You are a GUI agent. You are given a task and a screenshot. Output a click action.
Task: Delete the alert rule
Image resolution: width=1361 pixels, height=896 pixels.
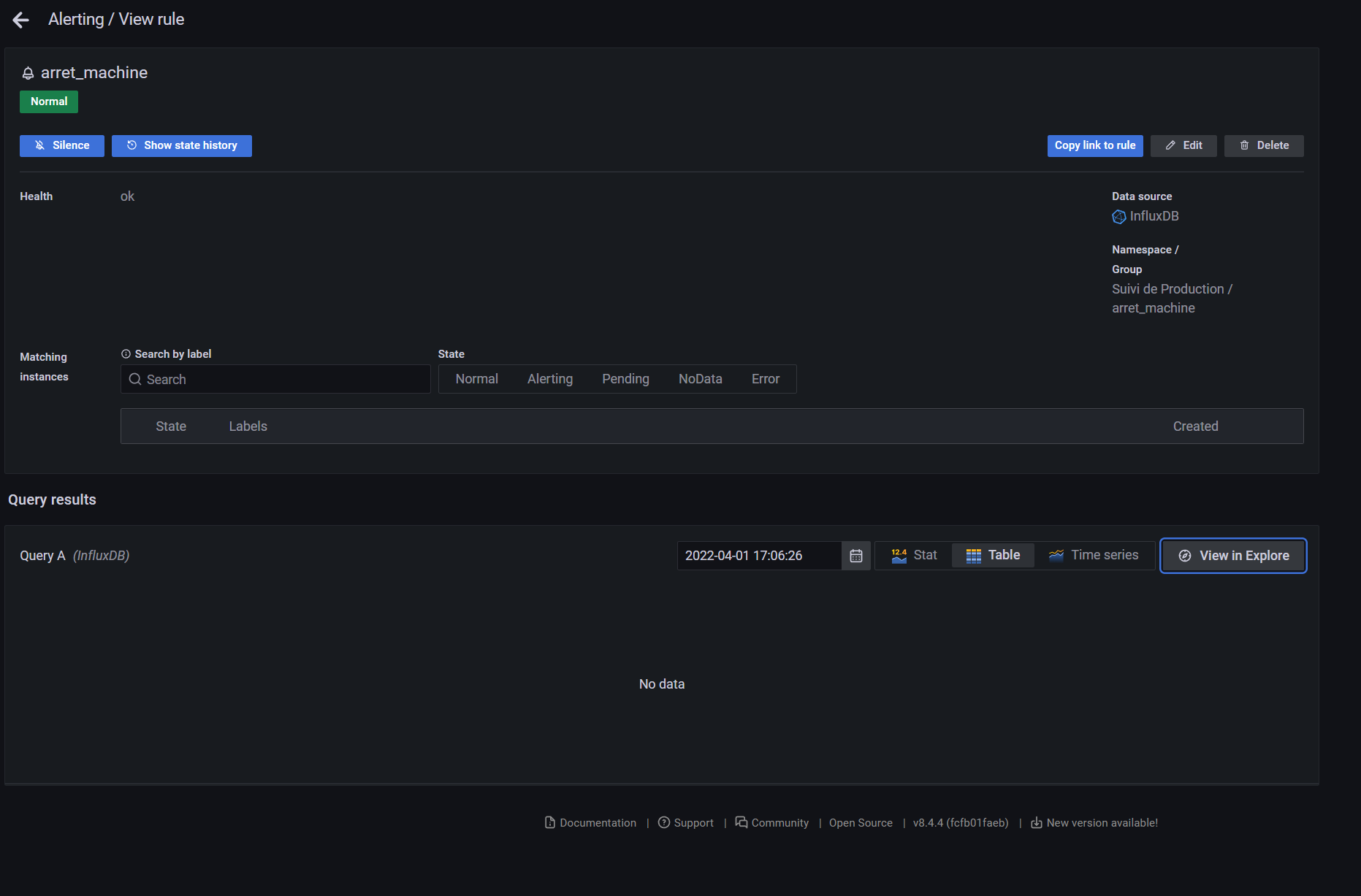(x=1264, y=145)
